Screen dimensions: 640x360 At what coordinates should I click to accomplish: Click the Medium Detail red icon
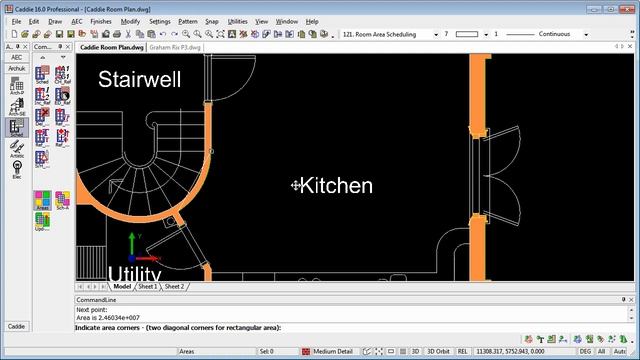(306, 351)
